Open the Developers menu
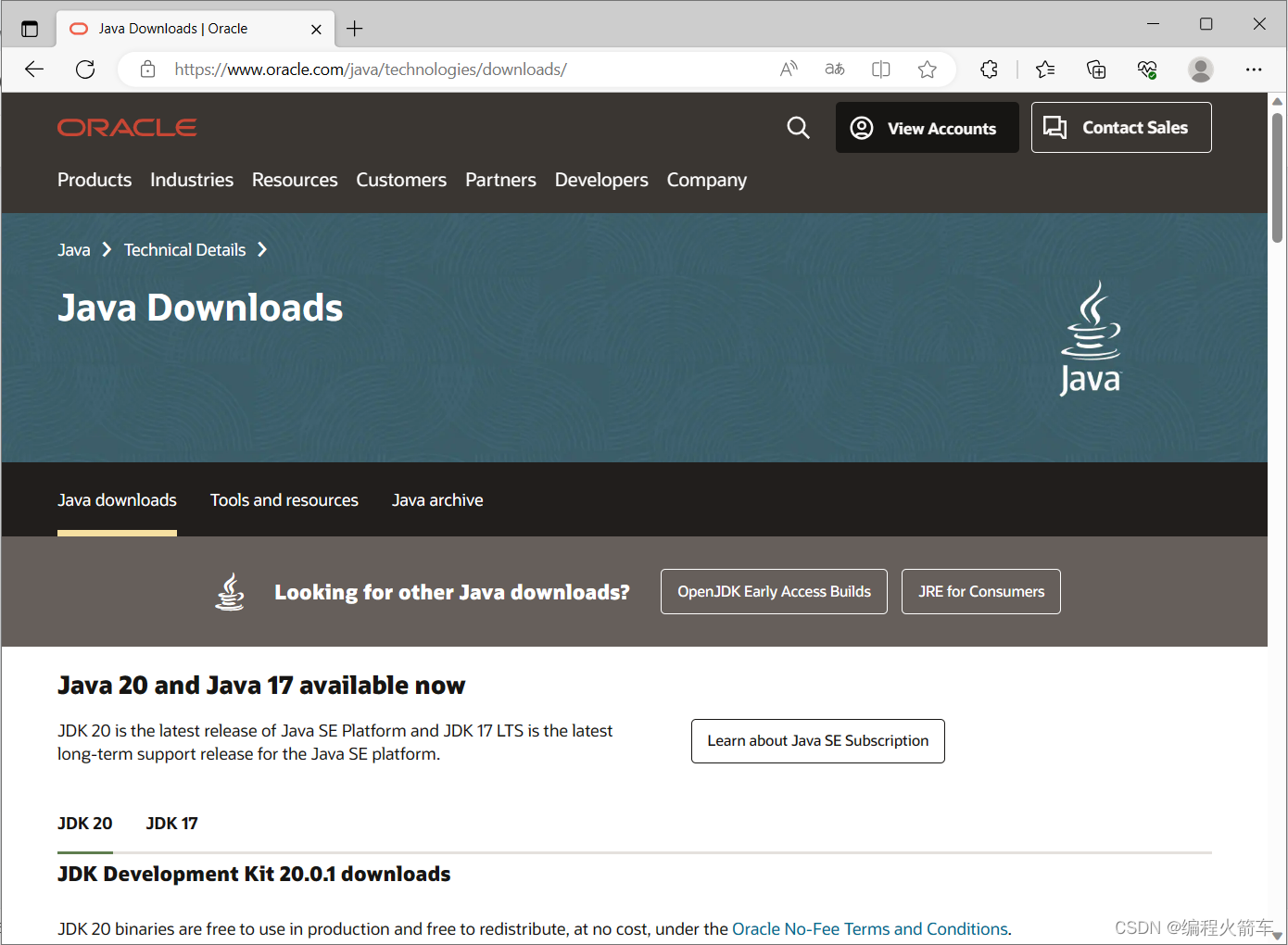Screen dimensions: 1288x945 tap(601, 180)
